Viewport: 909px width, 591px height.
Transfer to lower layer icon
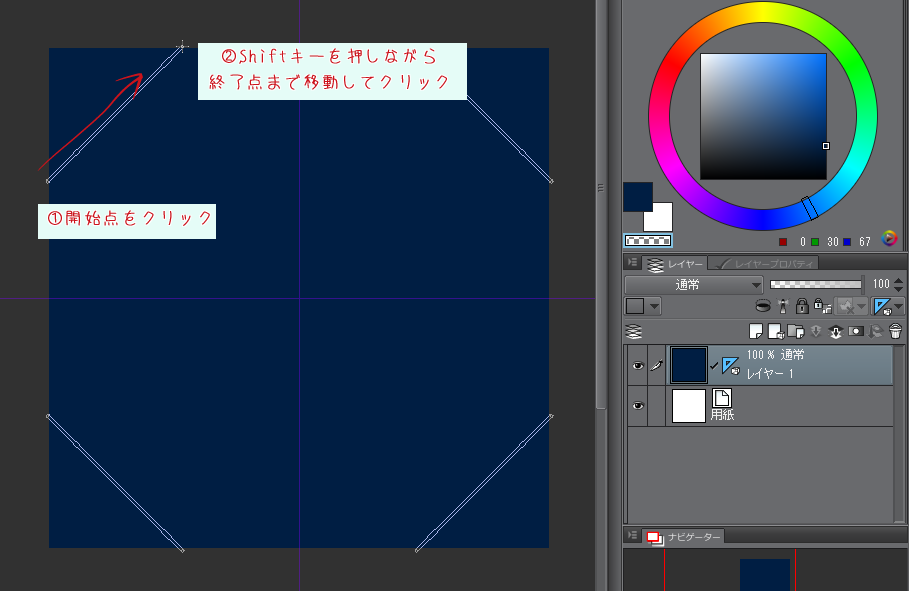[816, 331]
